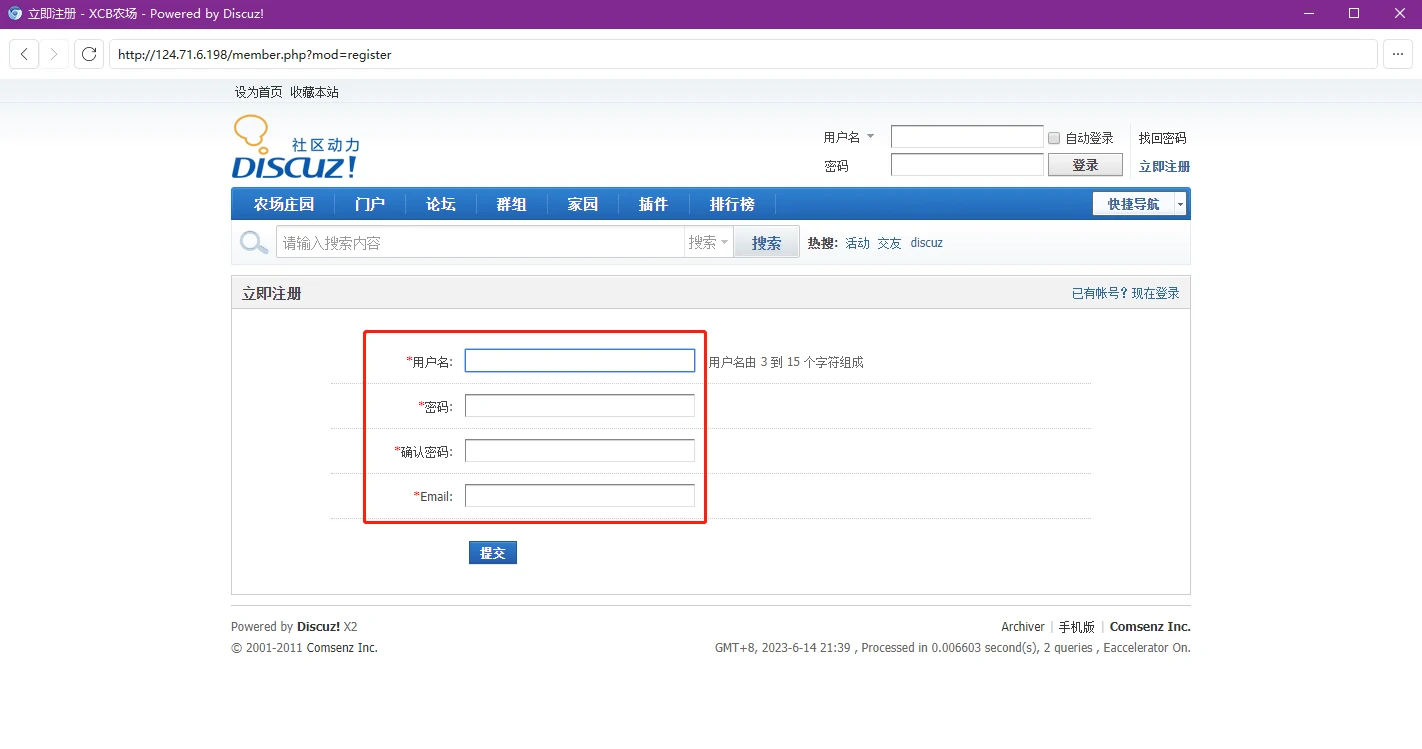The image size is (1422, 749).
Task: Focus the 确认密码 input field
Action: point(579,451)
